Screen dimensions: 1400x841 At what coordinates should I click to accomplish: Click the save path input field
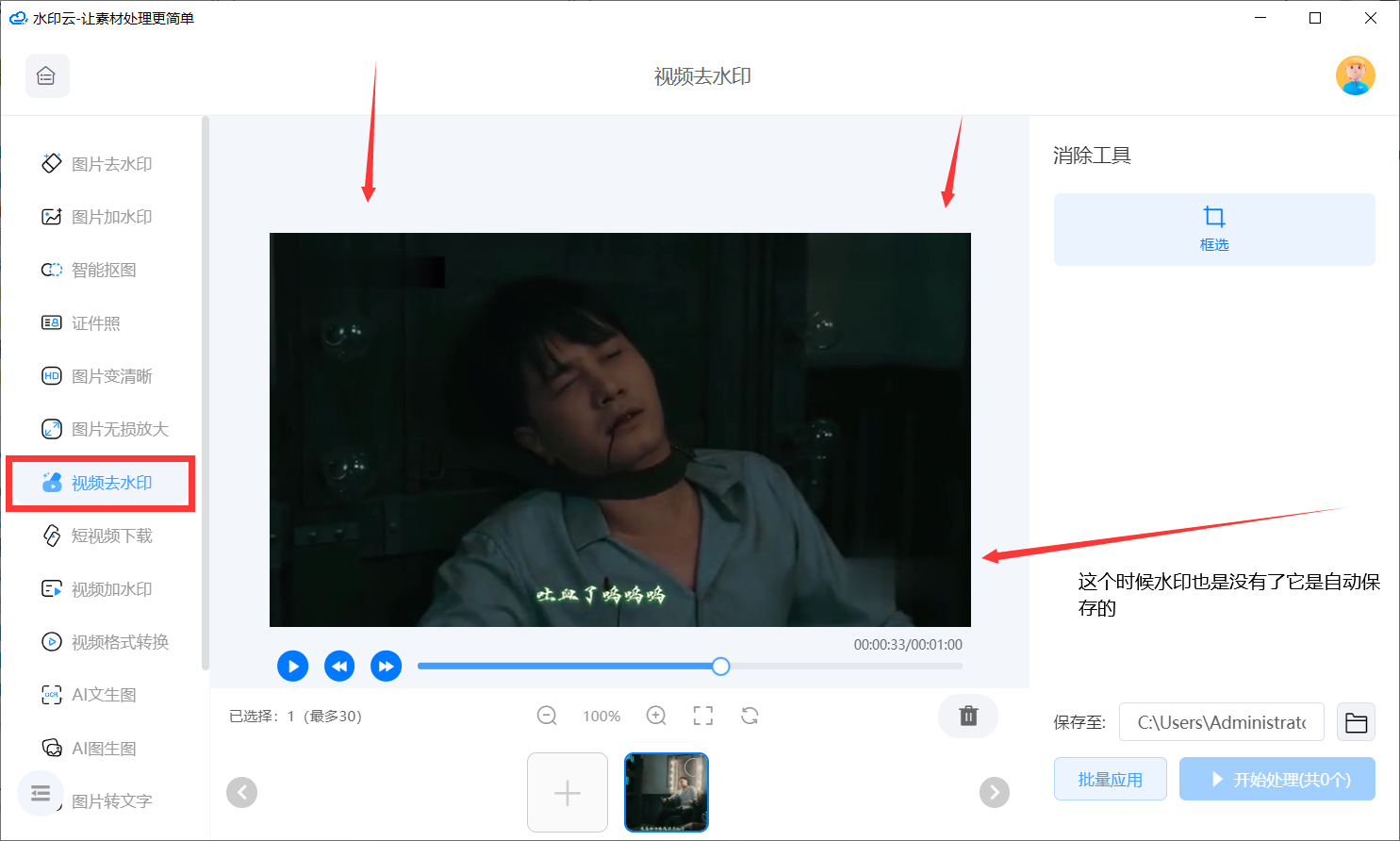1222,722
